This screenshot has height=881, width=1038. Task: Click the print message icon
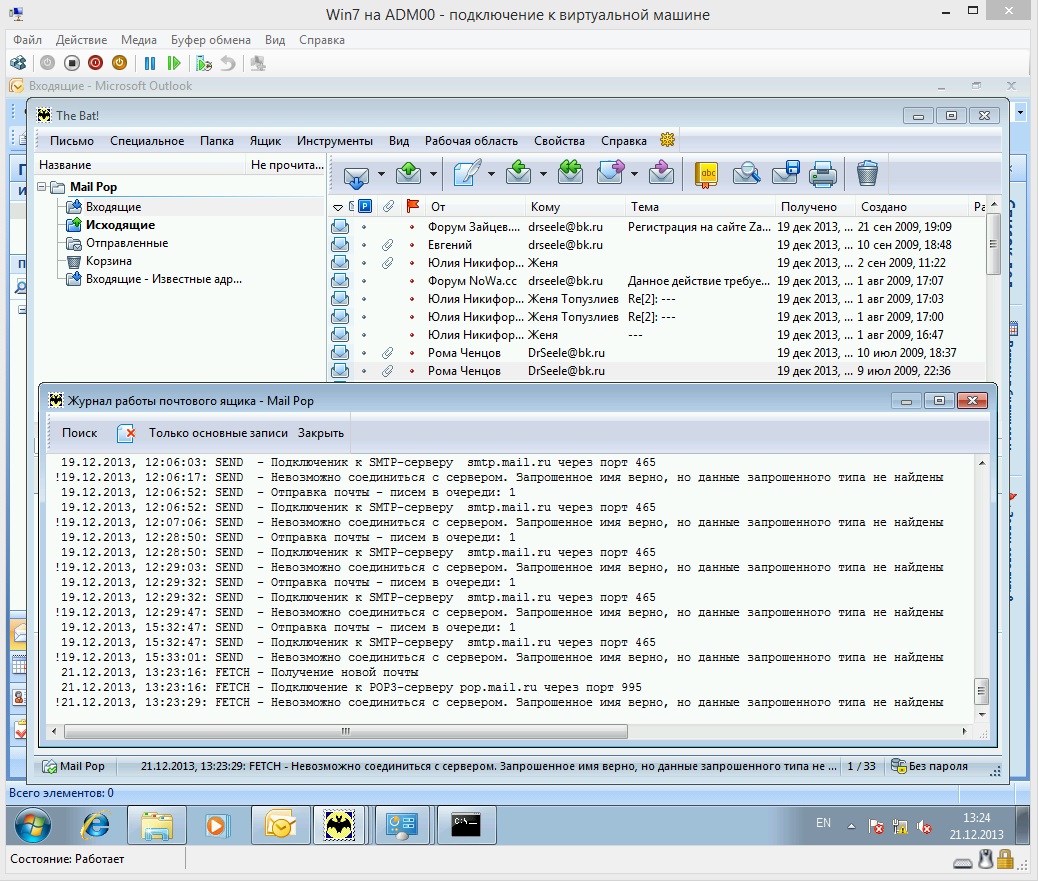[823, 174]
